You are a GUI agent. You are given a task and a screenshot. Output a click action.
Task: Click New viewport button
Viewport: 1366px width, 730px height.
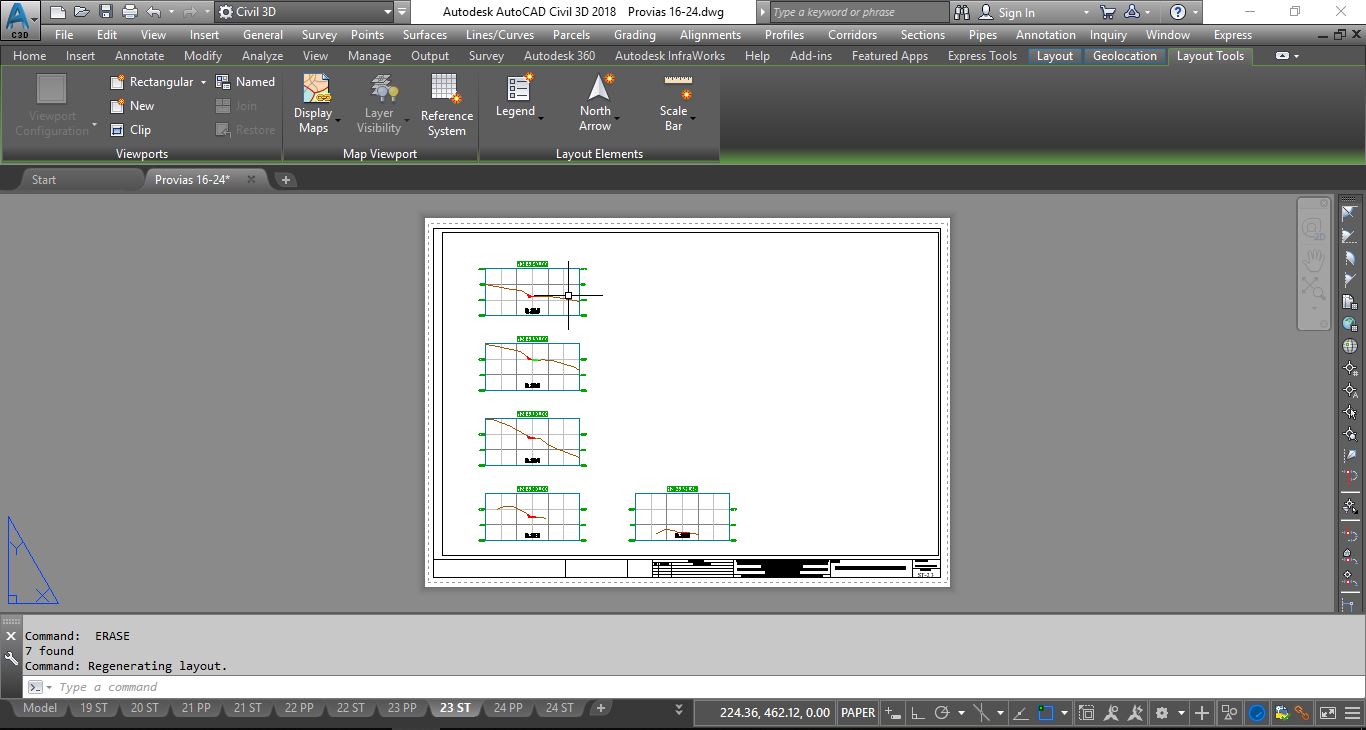(x=133, y=106)
